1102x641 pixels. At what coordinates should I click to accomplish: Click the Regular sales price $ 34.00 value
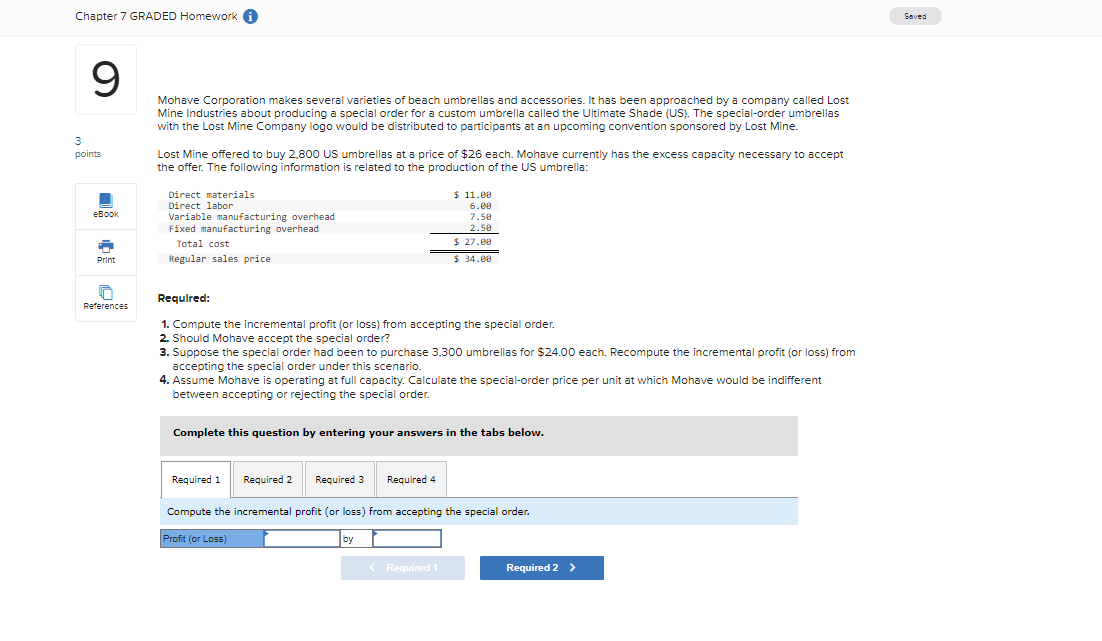[472, 259]
